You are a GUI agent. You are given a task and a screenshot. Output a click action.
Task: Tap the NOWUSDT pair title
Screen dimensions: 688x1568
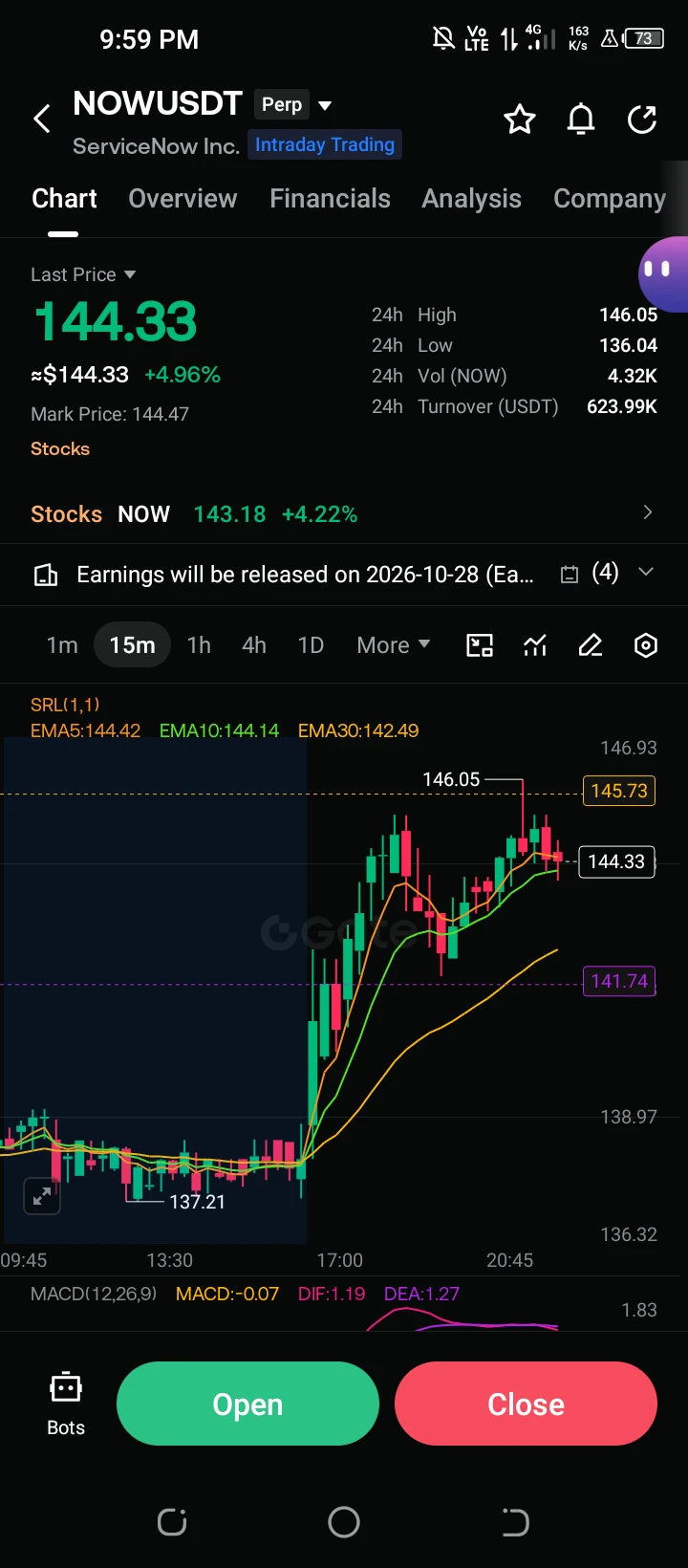(x=158, y=103)
